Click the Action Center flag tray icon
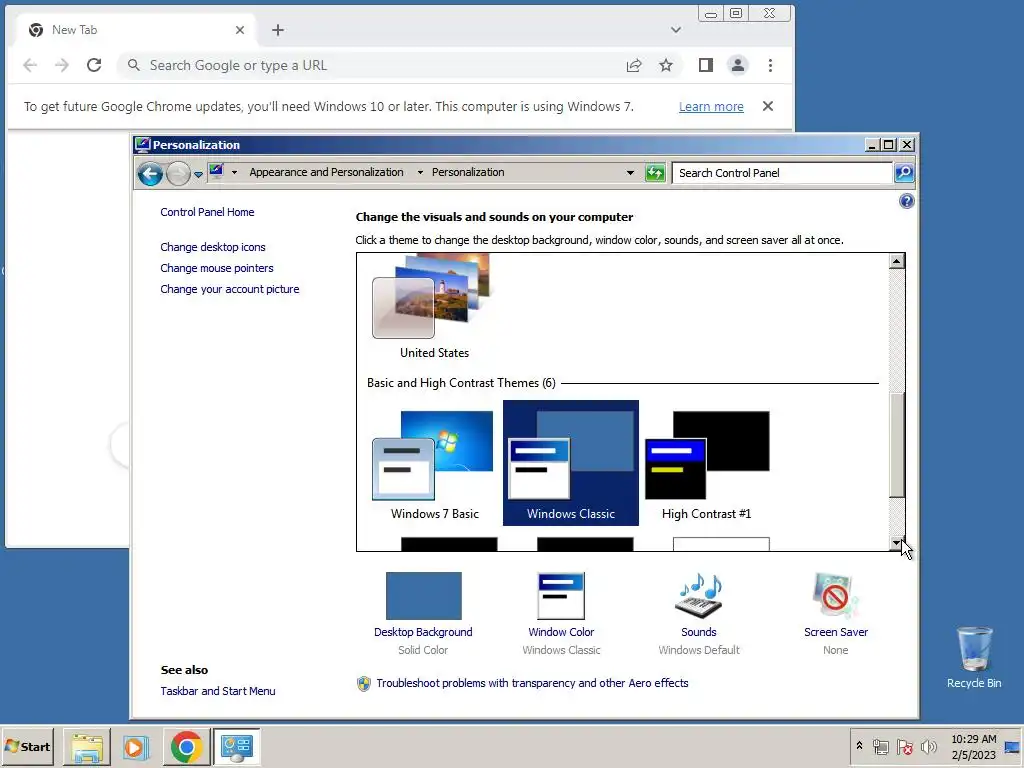The width and height of the screenshot is (1024, 768). click(x=904, y=747)
